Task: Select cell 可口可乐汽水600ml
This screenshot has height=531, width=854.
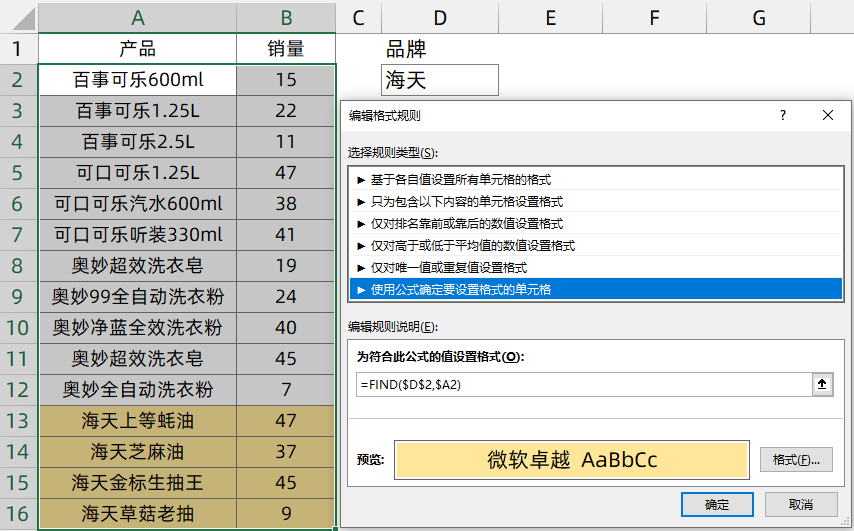Action: (137, 204)
